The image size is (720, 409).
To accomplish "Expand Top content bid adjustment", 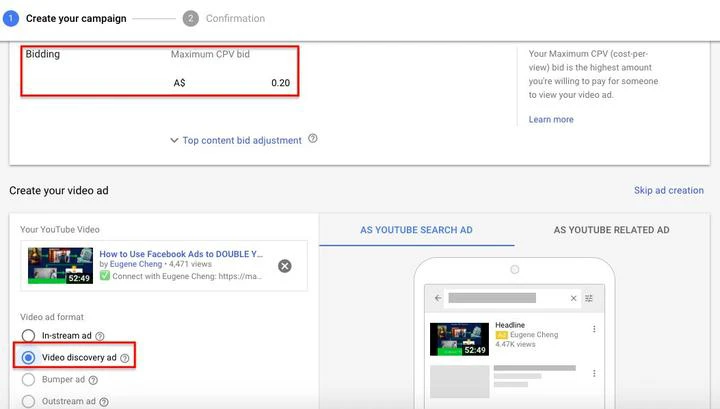I will 236,140.
